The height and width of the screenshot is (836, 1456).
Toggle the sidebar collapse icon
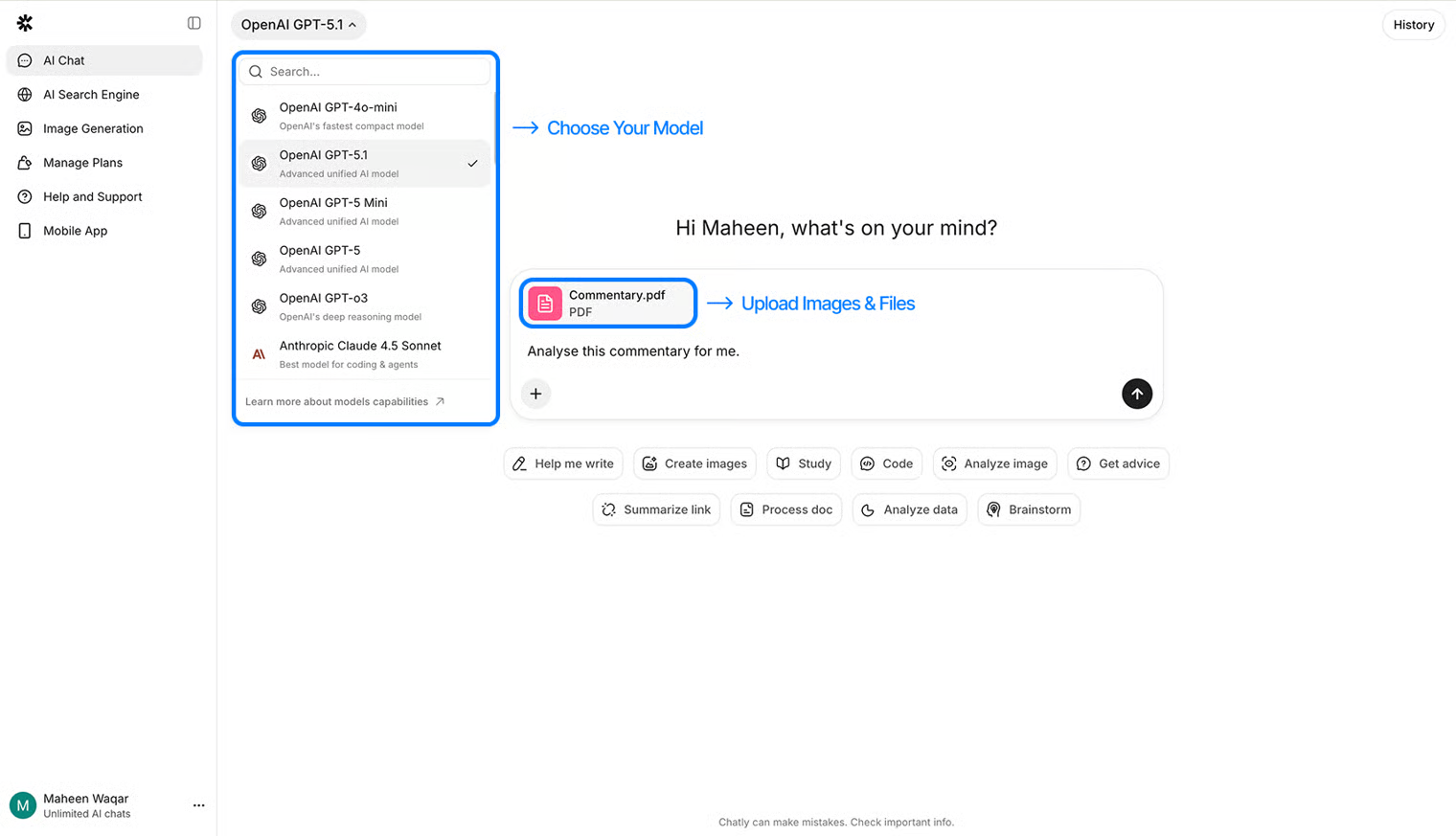(x=194, y=23)
